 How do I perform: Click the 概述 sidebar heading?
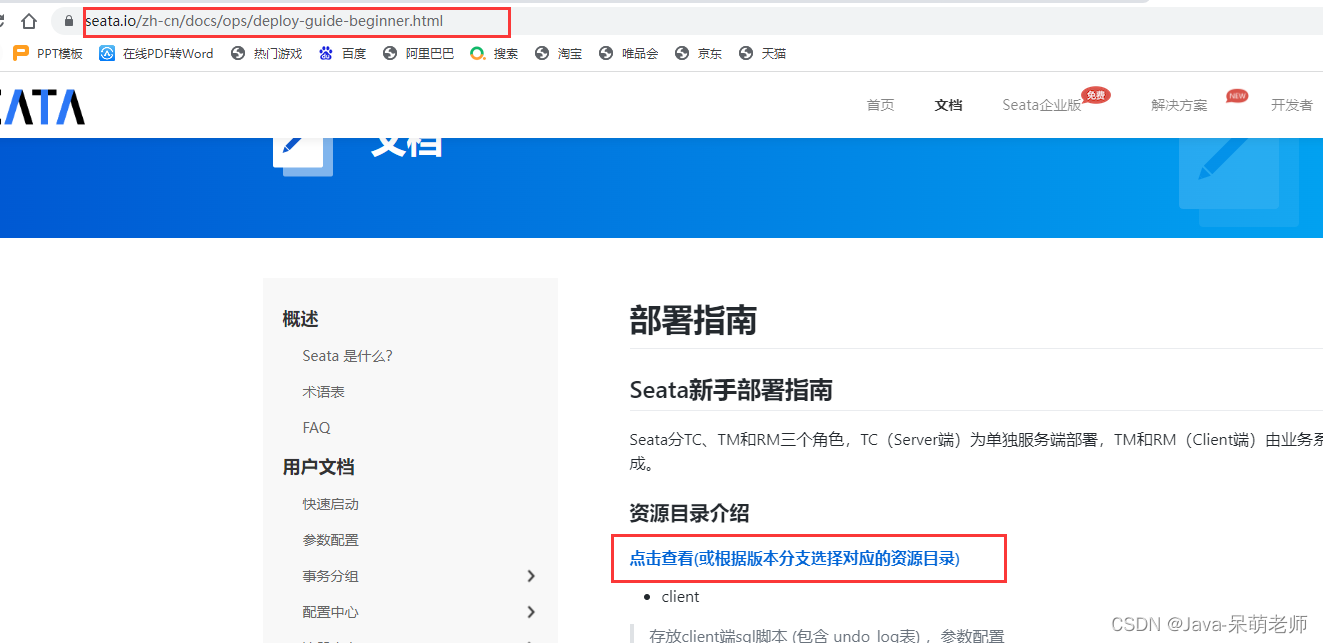300,319
